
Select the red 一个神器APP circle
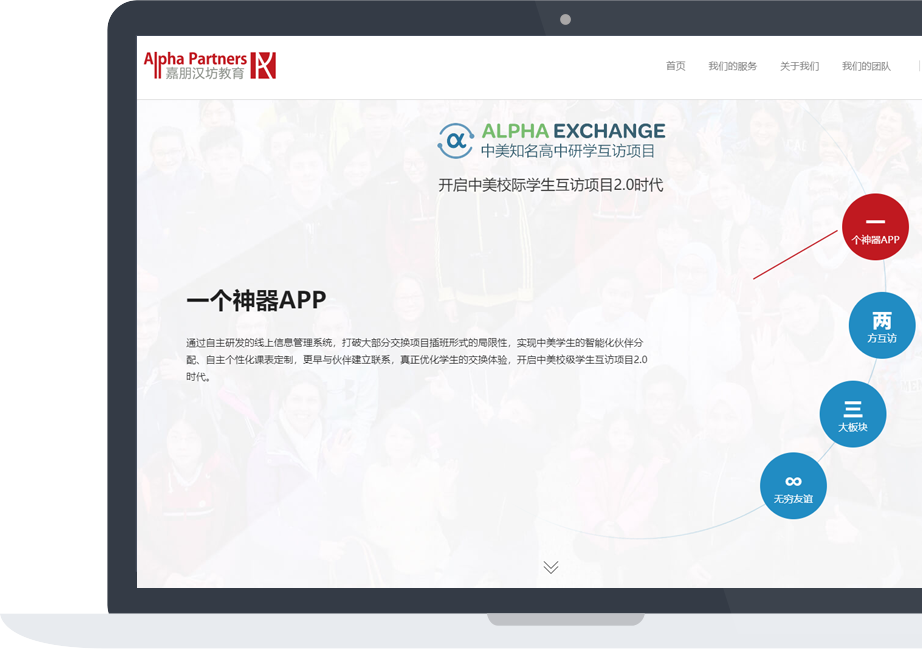point(875,227)
